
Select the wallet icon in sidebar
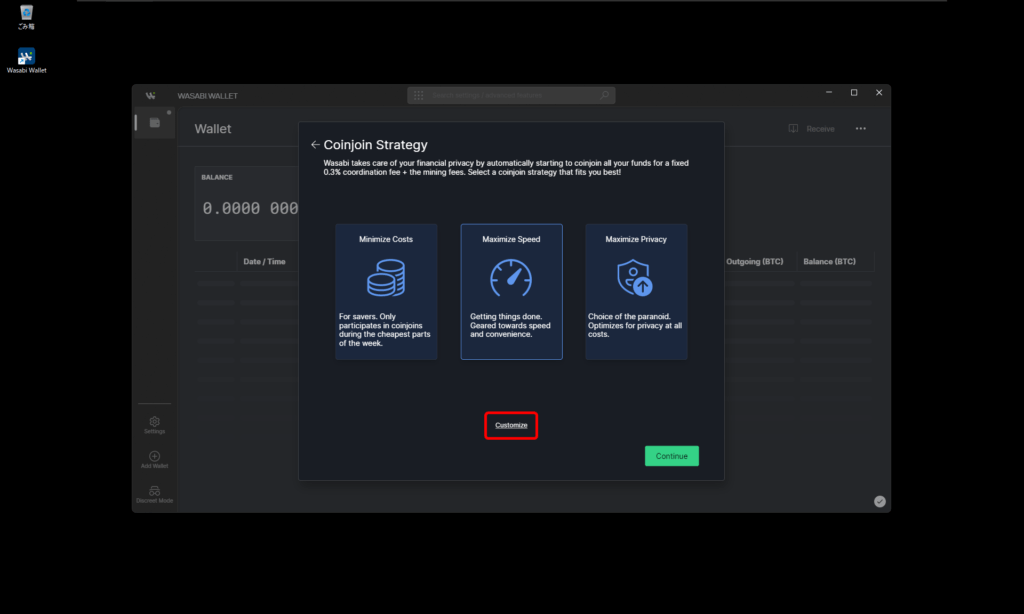tap(155, 123)
